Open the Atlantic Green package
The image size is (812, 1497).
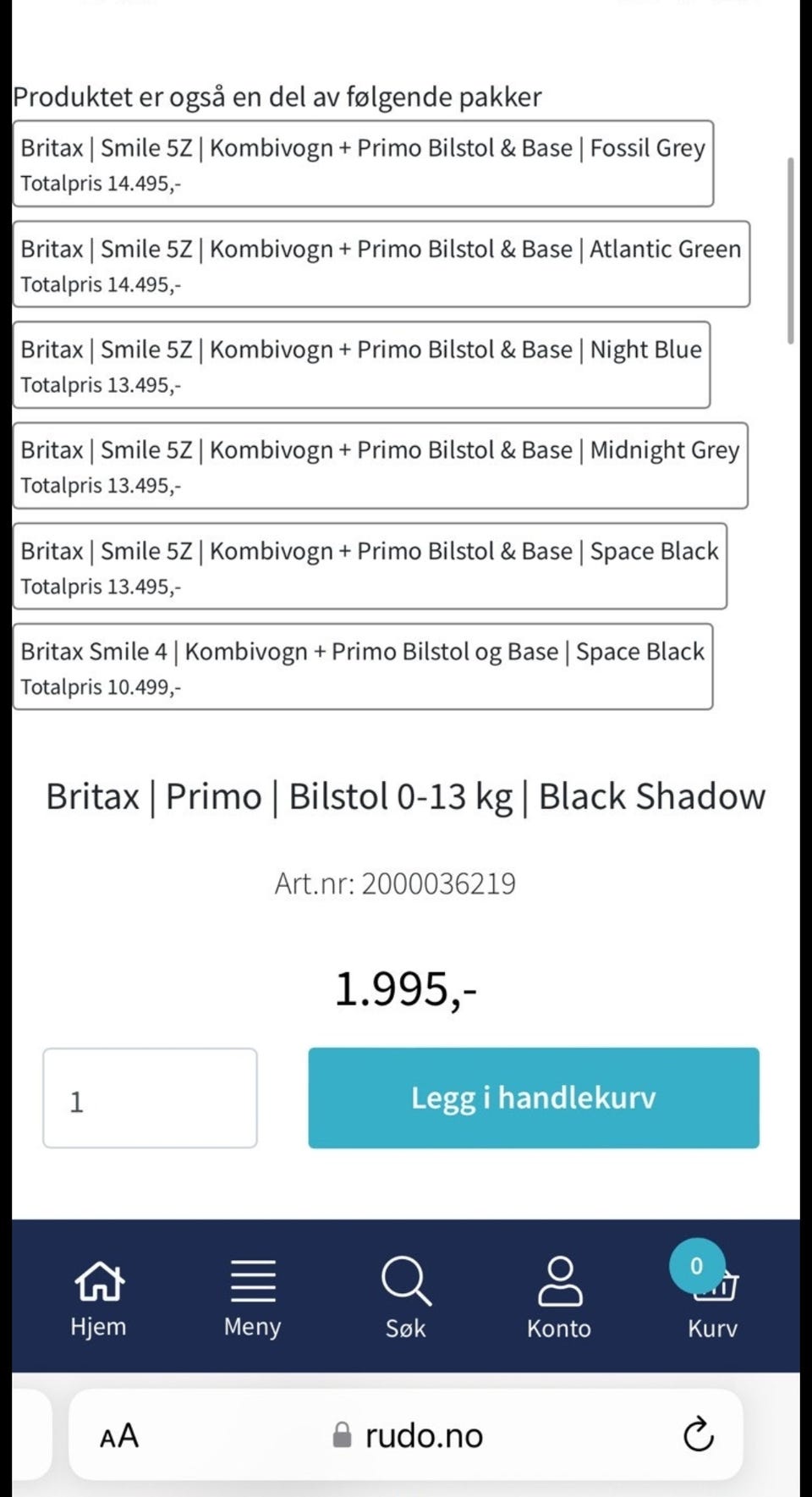click(x=381, y=264)
